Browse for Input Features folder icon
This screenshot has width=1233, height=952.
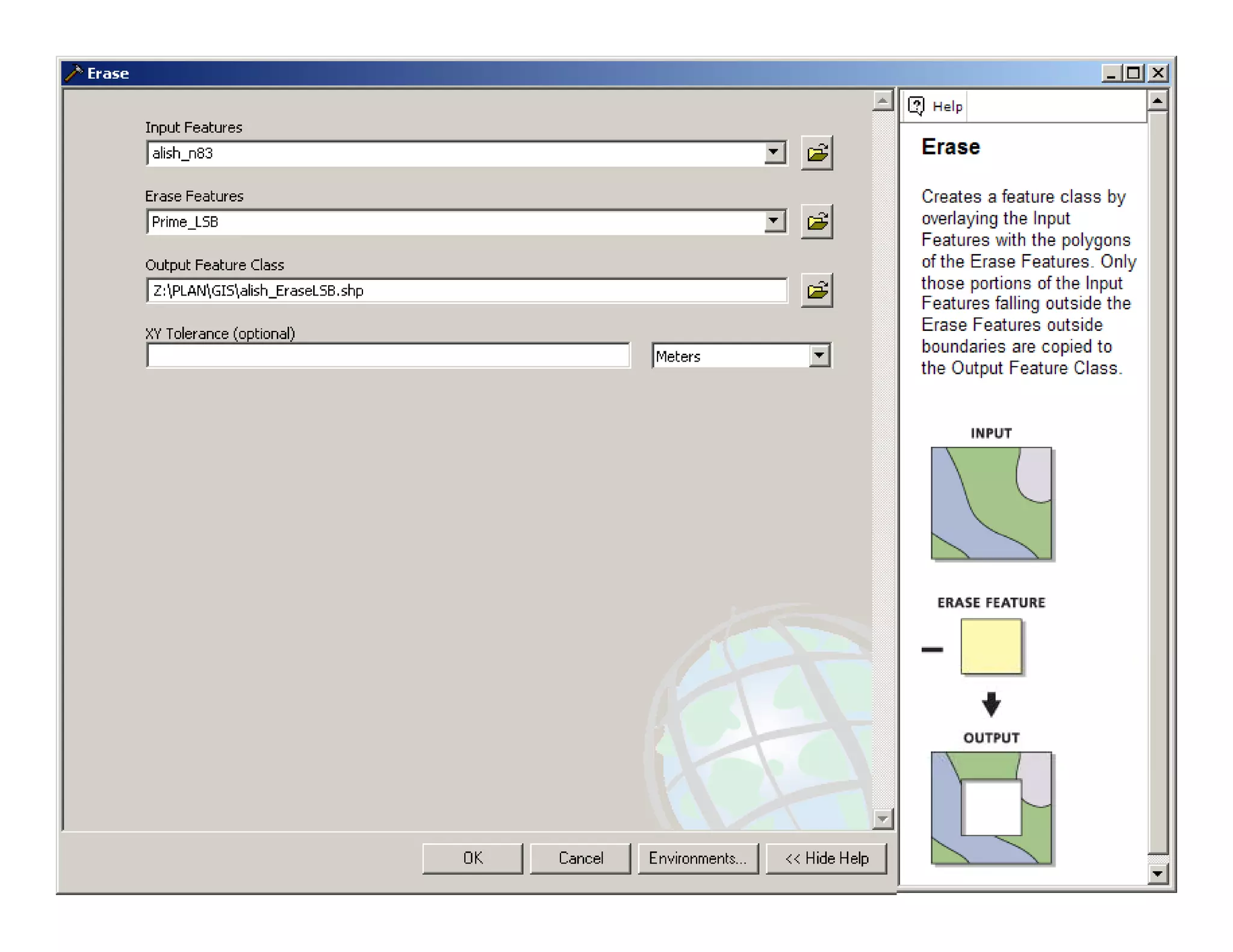(816, 153)
